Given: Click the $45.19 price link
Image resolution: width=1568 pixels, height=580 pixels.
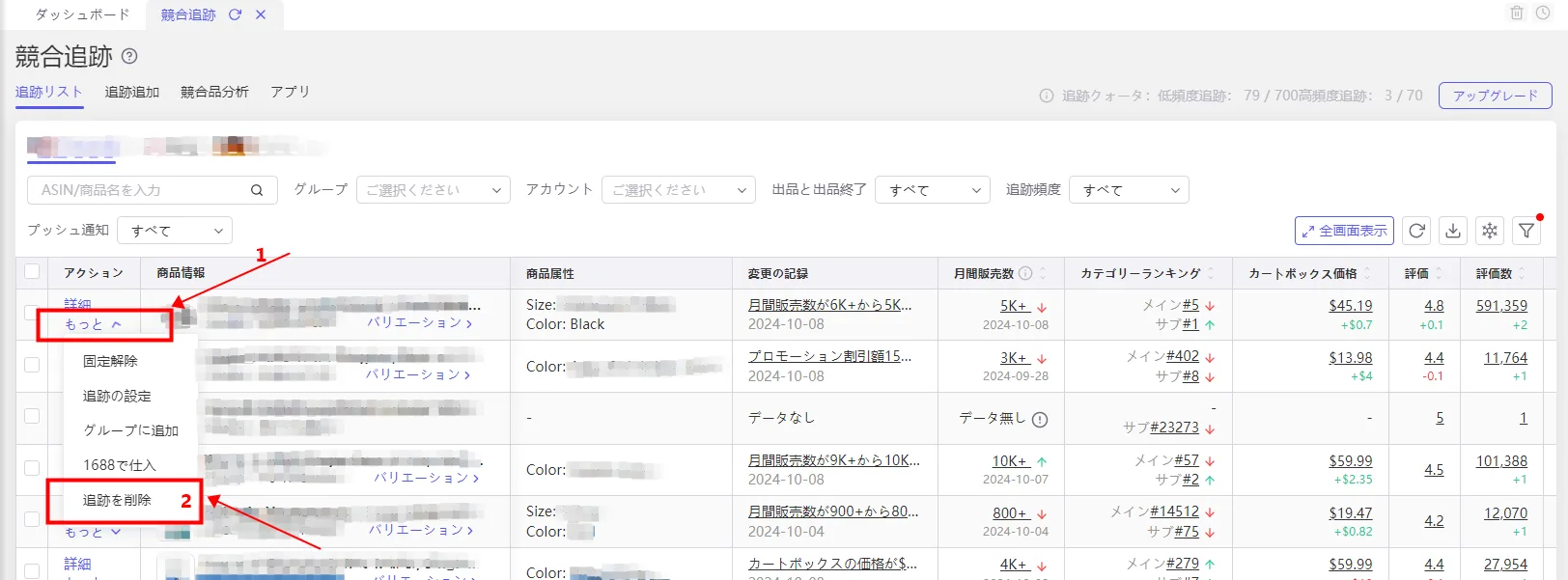Looking at the screenshot, I should 1350,305.
